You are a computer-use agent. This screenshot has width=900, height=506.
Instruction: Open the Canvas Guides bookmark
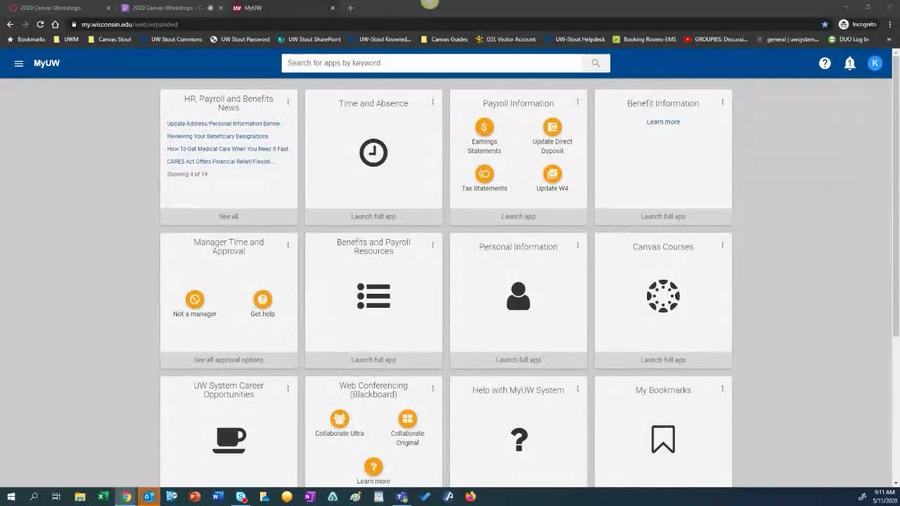click(x=444, y=40)
